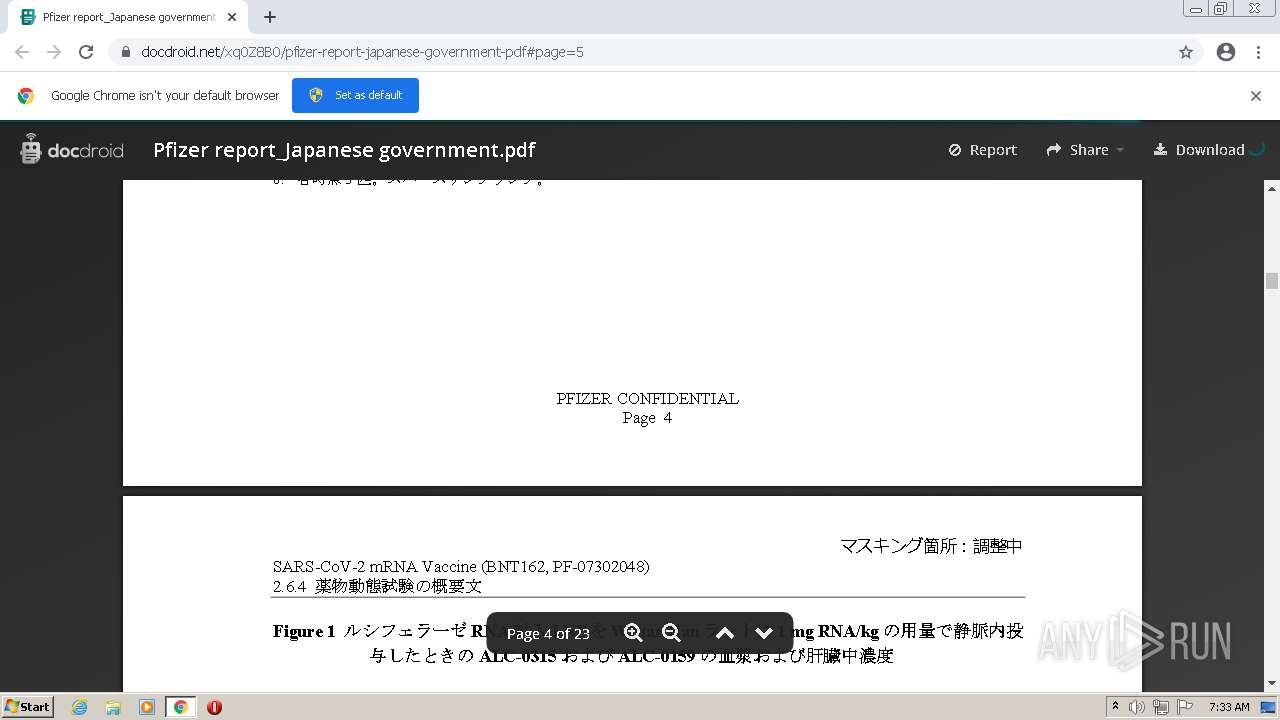Click the taskbar clock 7:33 AM
The height and width of the screenshot is (720, 1280).
coord(1229,707)
